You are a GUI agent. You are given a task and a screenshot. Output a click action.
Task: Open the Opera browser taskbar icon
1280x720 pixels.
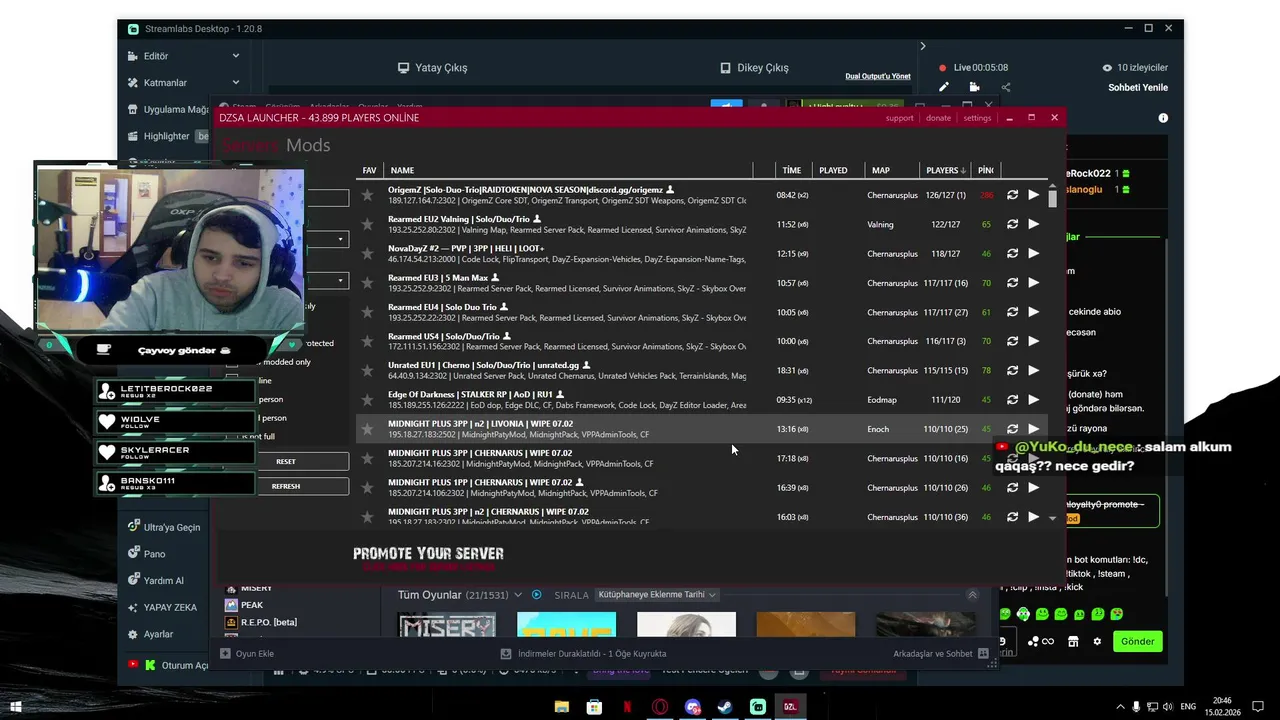660,707
